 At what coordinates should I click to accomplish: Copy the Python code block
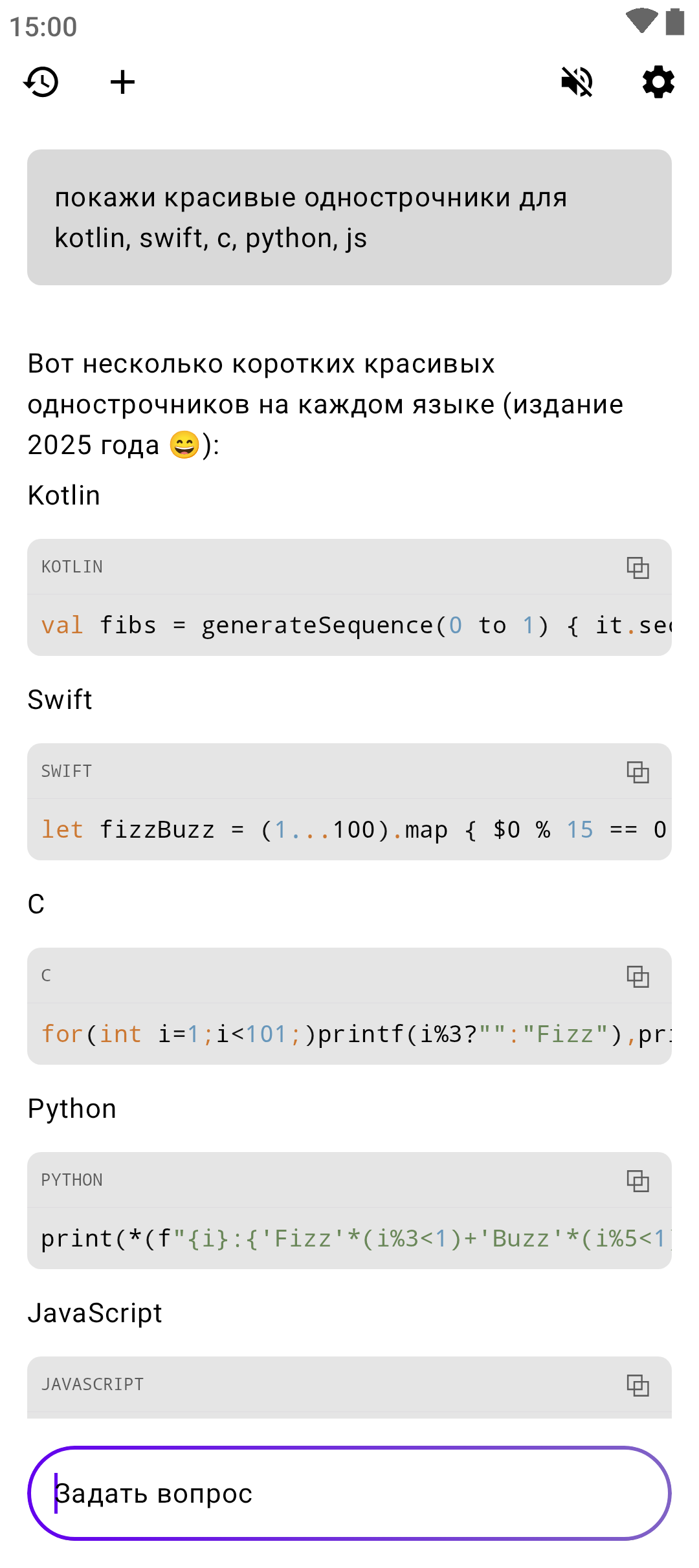638,1181
